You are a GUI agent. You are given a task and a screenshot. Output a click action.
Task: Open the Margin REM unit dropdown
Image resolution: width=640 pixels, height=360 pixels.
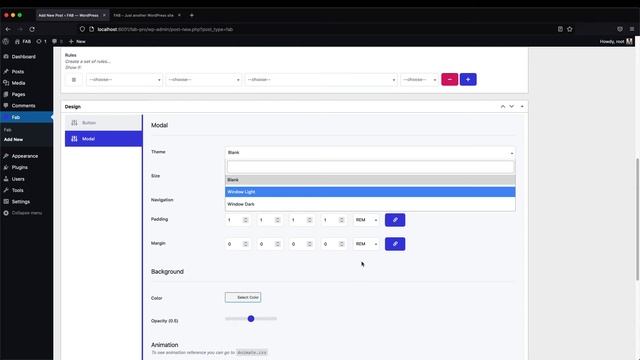pyautogui.click(x=366, y=244)
